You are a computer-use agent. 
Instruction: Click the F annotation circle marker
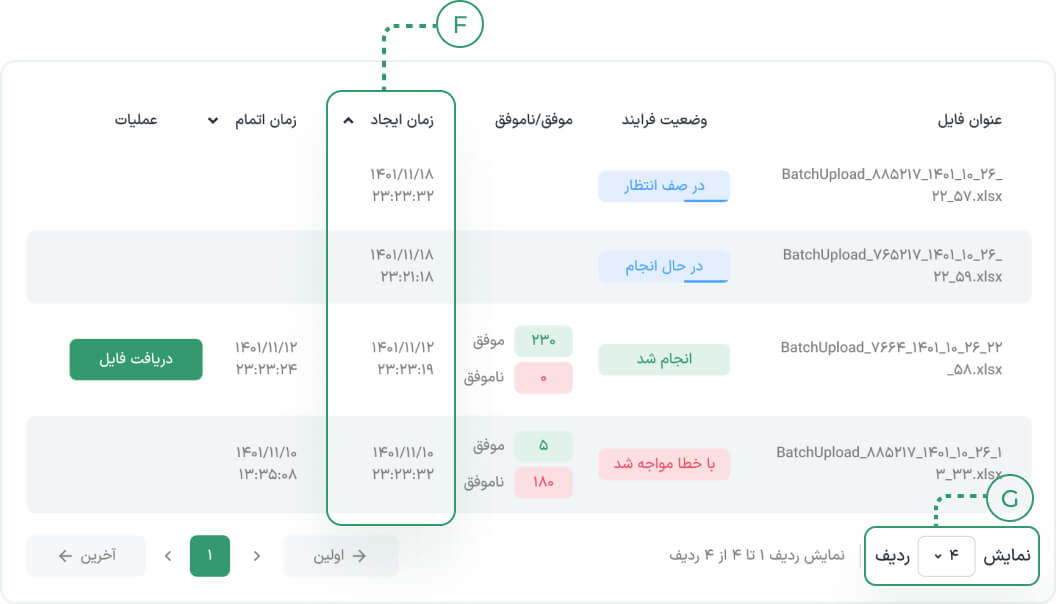[x=460, y=25]
